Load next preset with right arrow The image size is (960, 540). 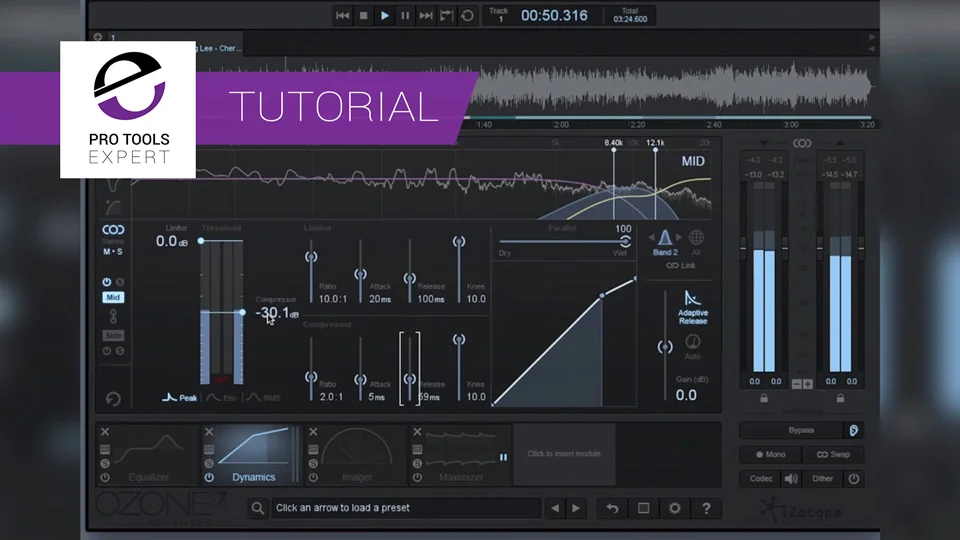coord(576,508)
